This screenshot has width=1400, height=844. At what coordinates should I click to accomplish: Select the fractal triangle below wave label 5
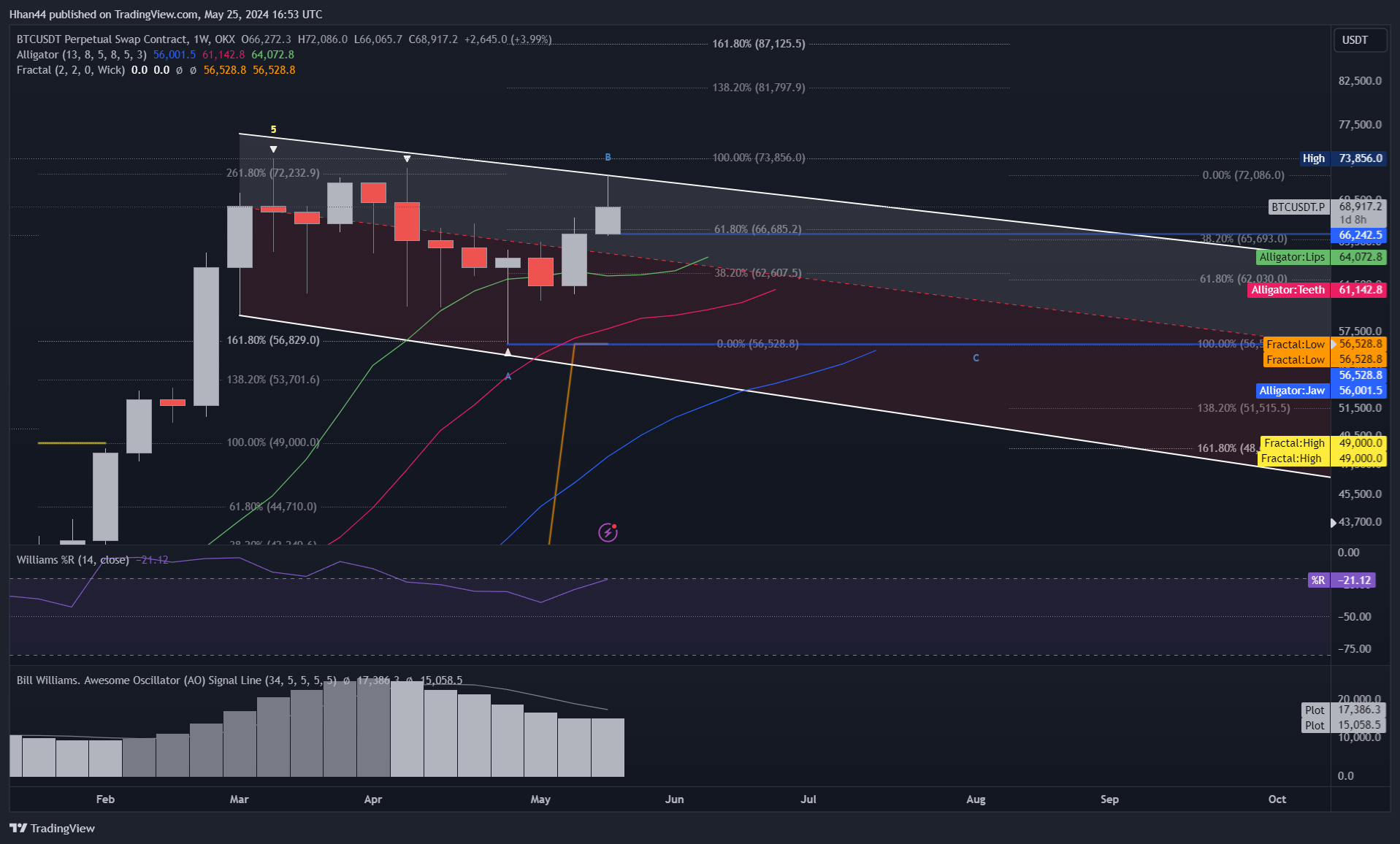pyautogui.click(x=273, y=149)
